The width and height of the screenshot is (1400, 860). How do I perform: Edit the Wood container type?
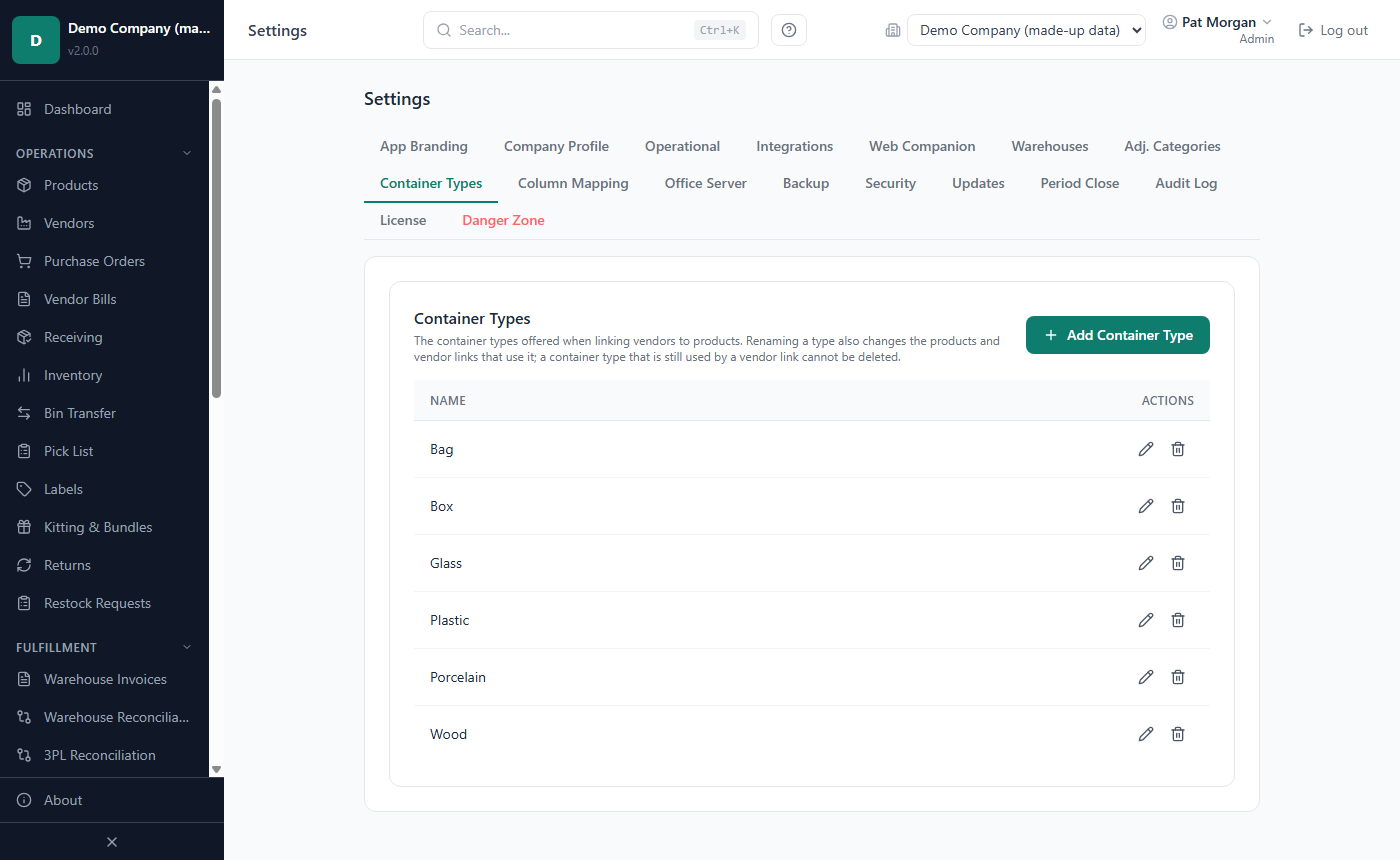1146,734
